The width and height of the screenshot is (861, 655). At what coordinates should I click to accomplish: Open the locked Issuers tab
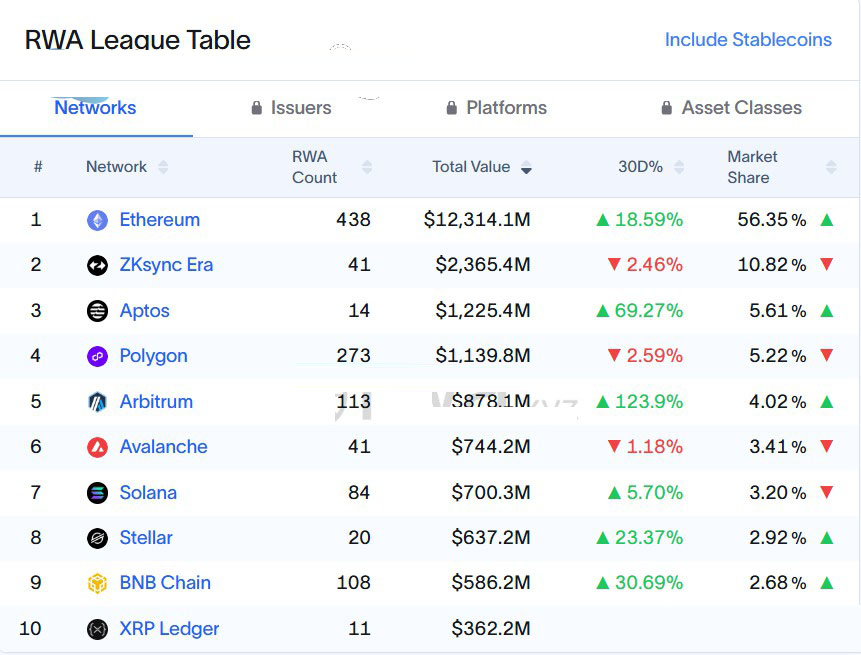[291, 108]
